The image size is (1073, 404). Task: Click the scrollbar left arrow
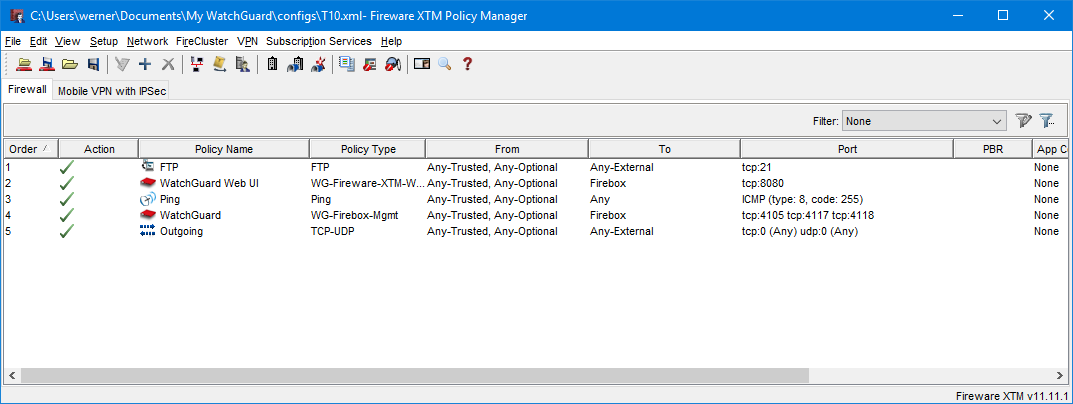pyautogui.click(x=12, y=375)
